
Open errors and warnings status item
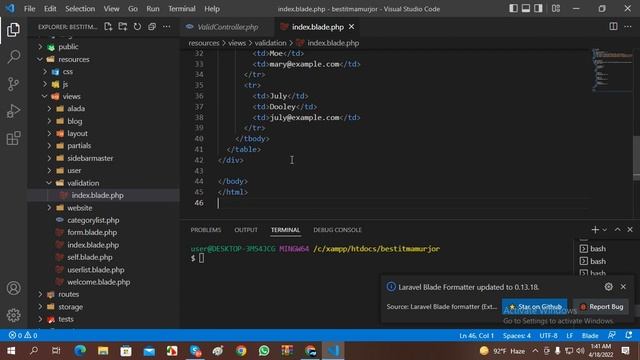click(23, 336)
